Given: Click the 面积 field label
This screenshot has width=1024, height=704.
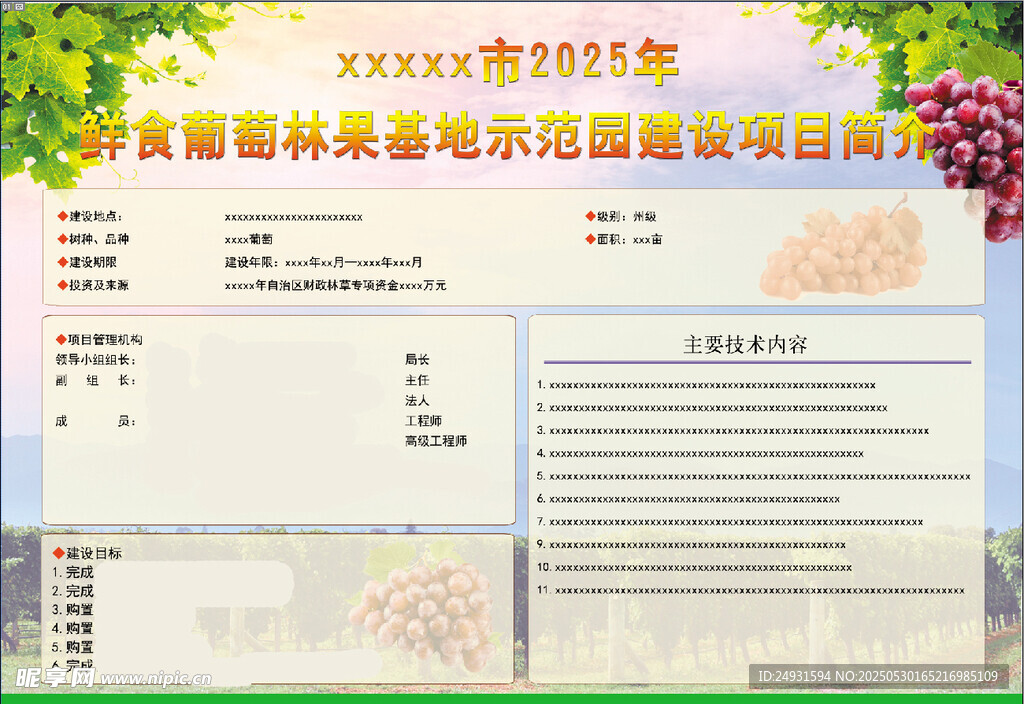Looking at the screenshot, I should click(612, 239).
